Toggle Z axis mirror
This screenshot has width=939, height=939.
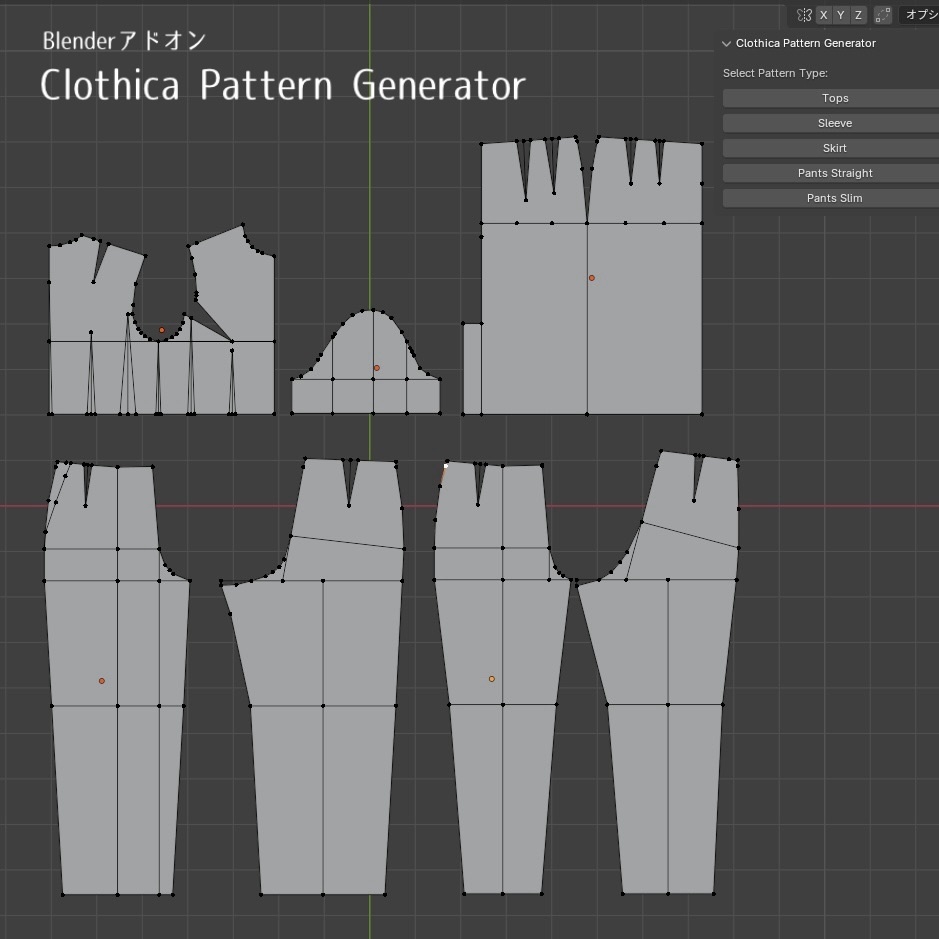[x=858, y=15]
